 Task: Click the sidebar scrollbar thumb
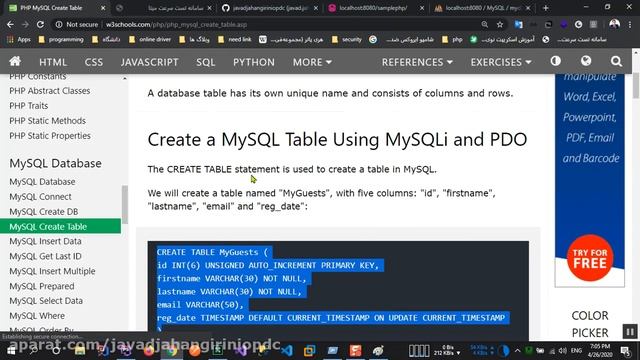click(x=125, y=204)
